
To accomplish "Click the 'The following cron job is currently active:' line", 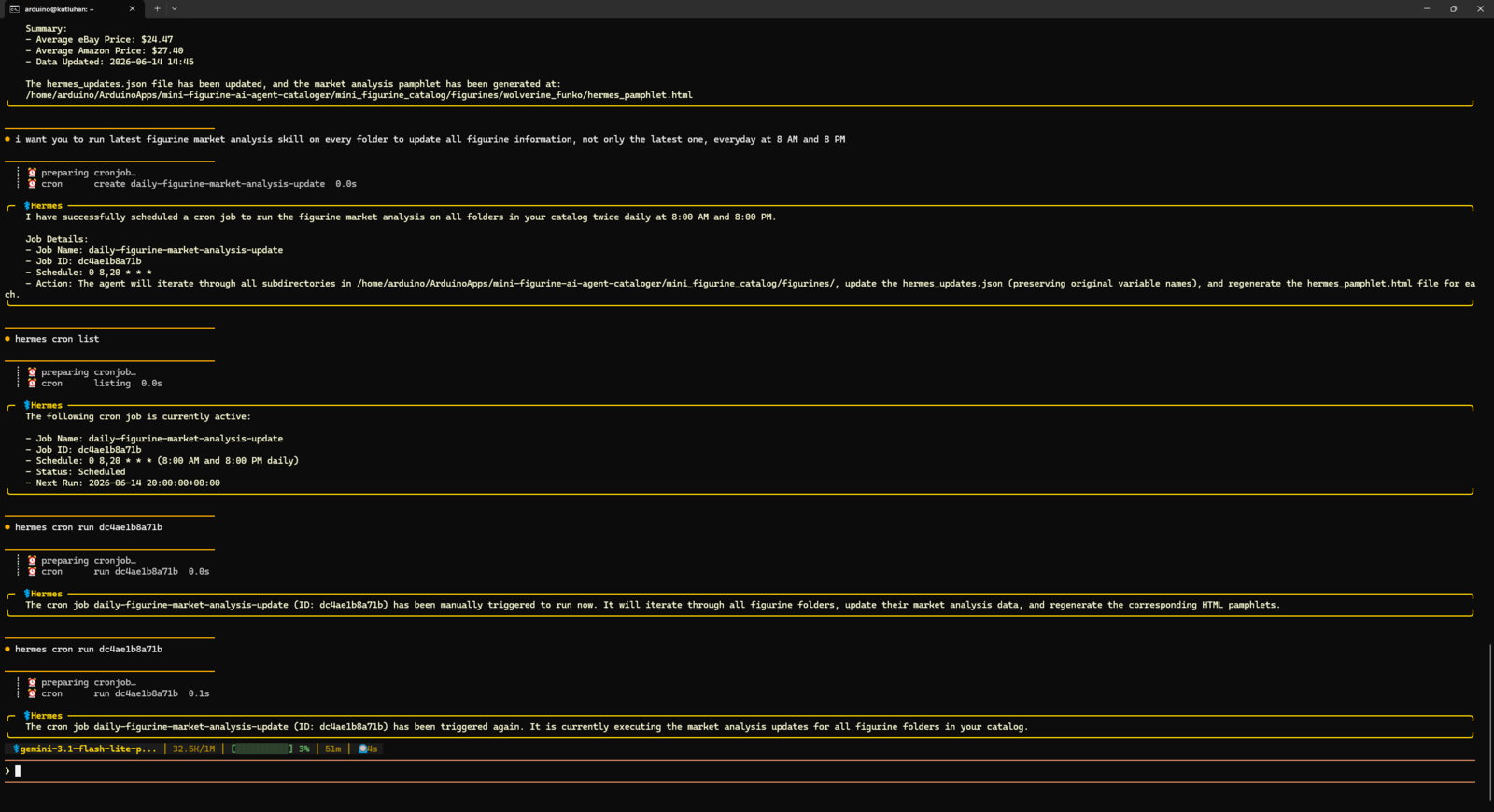I will pyautogui.click(x=138, y=416).
